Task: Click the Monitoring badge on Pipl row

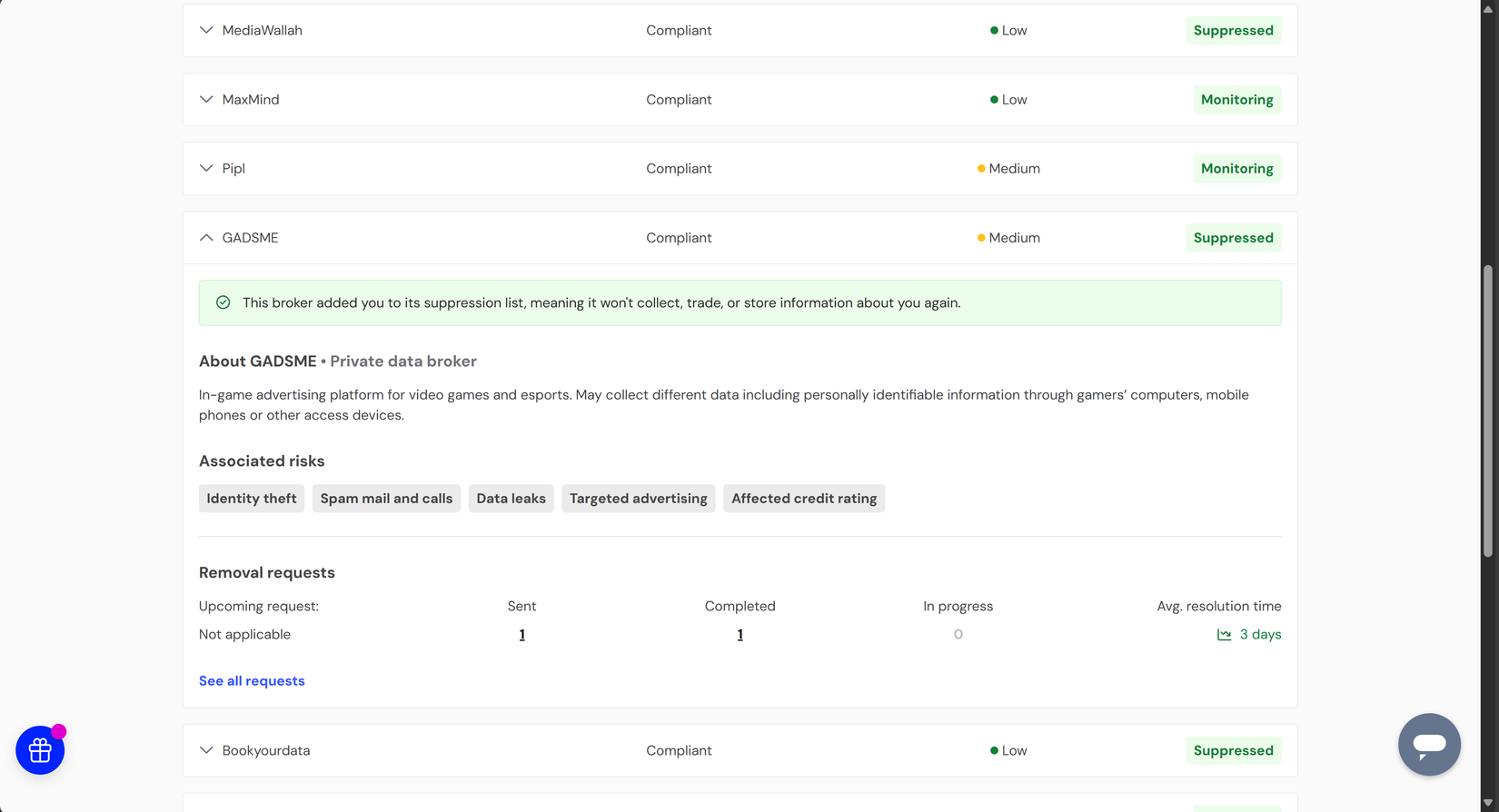Action: click(x=1236, y=169)
